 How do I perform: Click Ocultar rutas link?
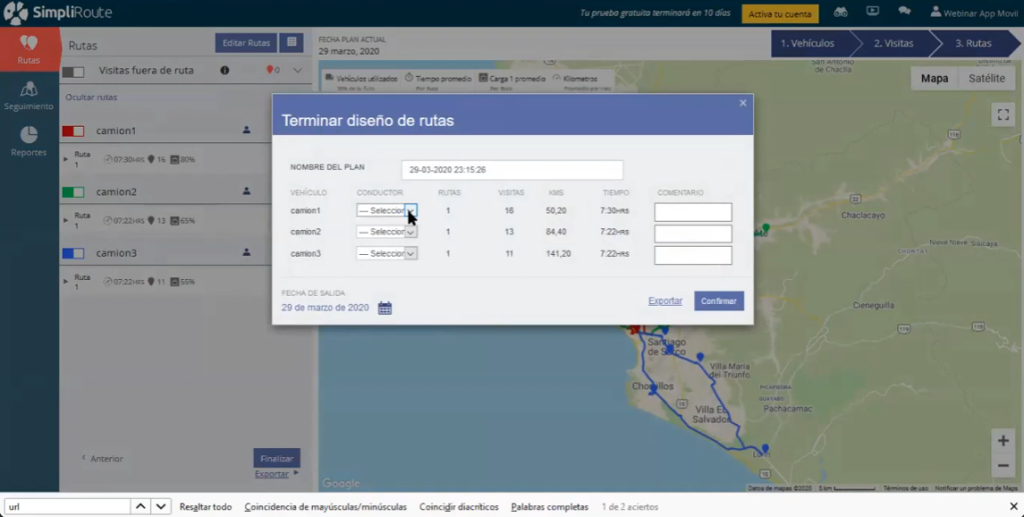point(91,97)
